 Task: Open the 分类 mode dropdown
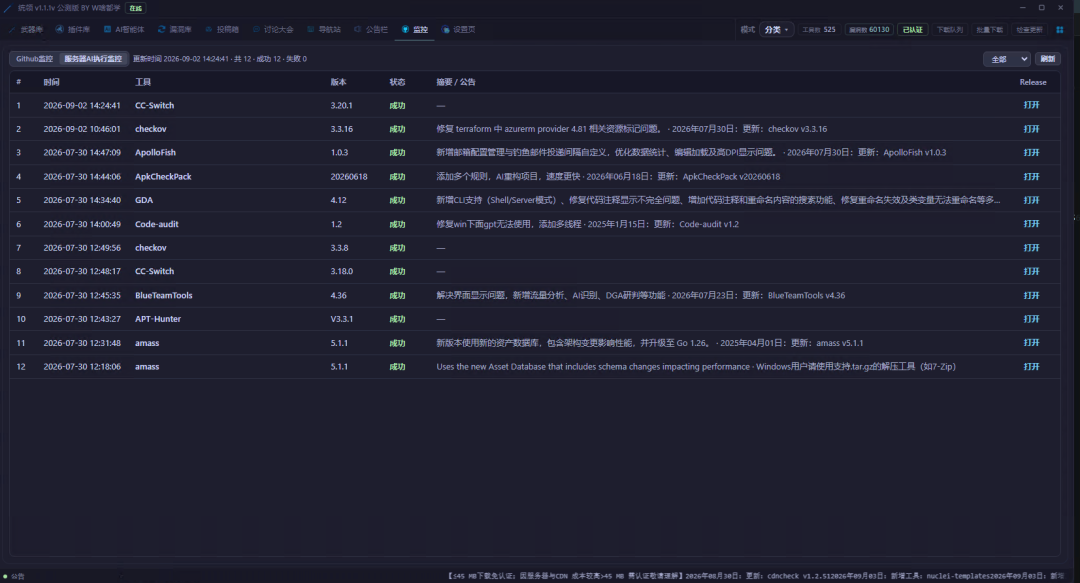click(776, 30)
